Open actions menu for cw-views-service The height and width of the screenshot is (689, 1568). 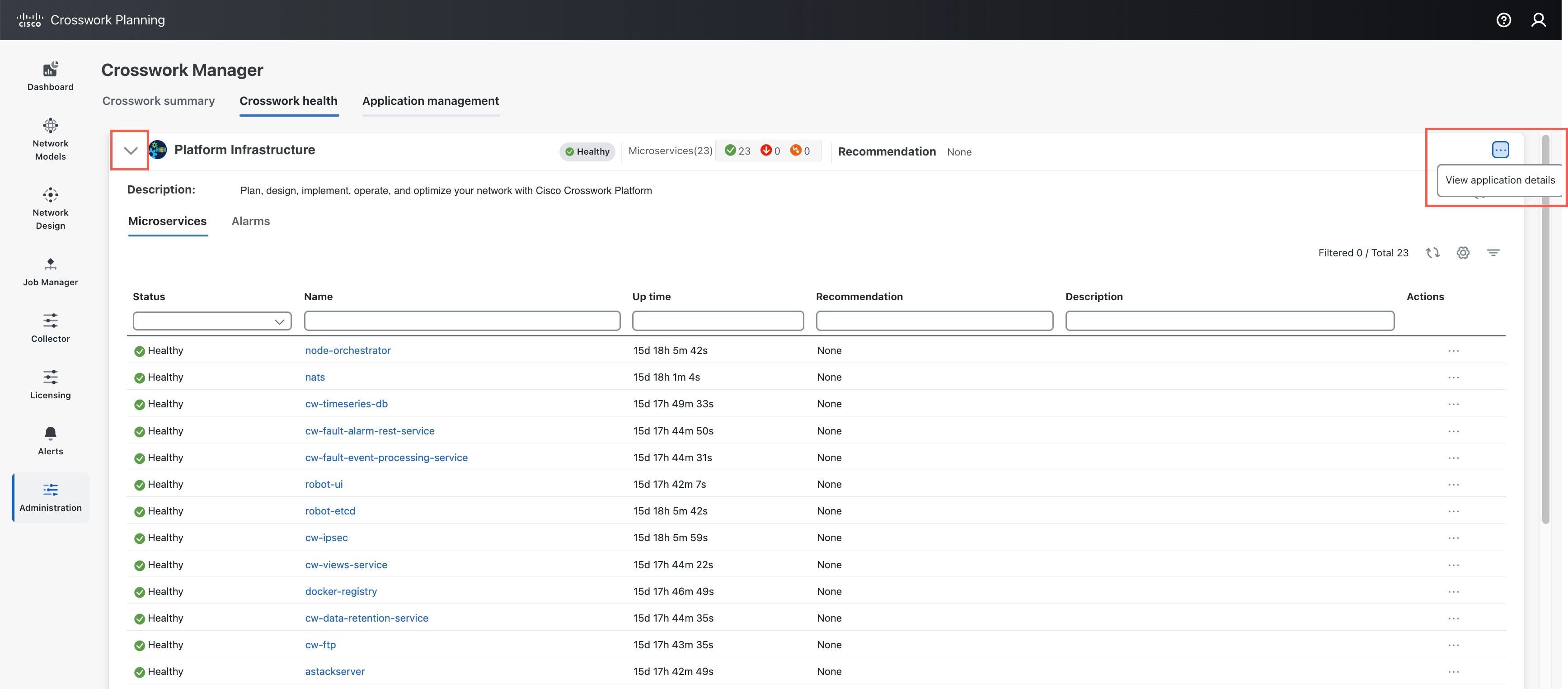(x=1454, y=565)
